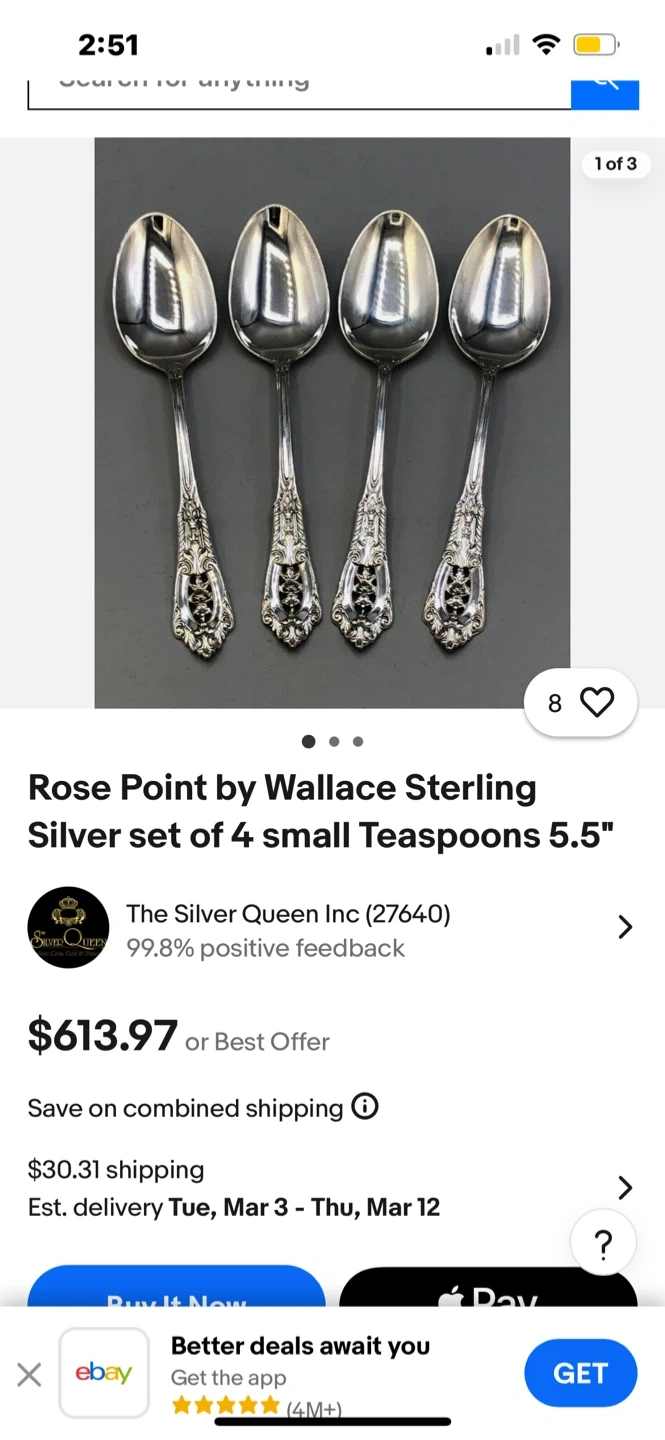
Task: Pay with the Apple Pay button
Action: tap(488, 1290)
